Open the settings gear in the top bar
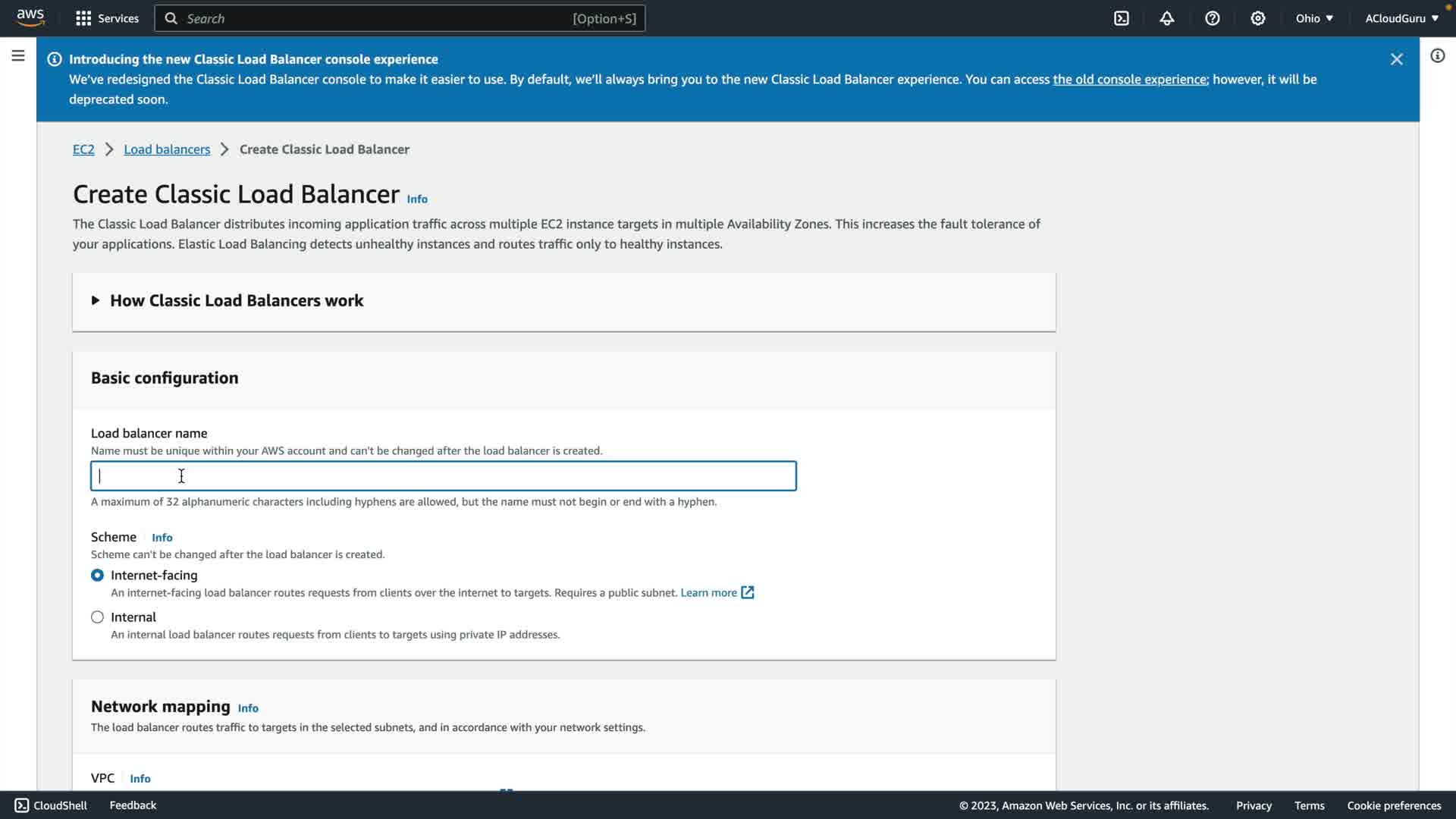Screen dimensions: 1456x819 click(x=1258, y=18)
